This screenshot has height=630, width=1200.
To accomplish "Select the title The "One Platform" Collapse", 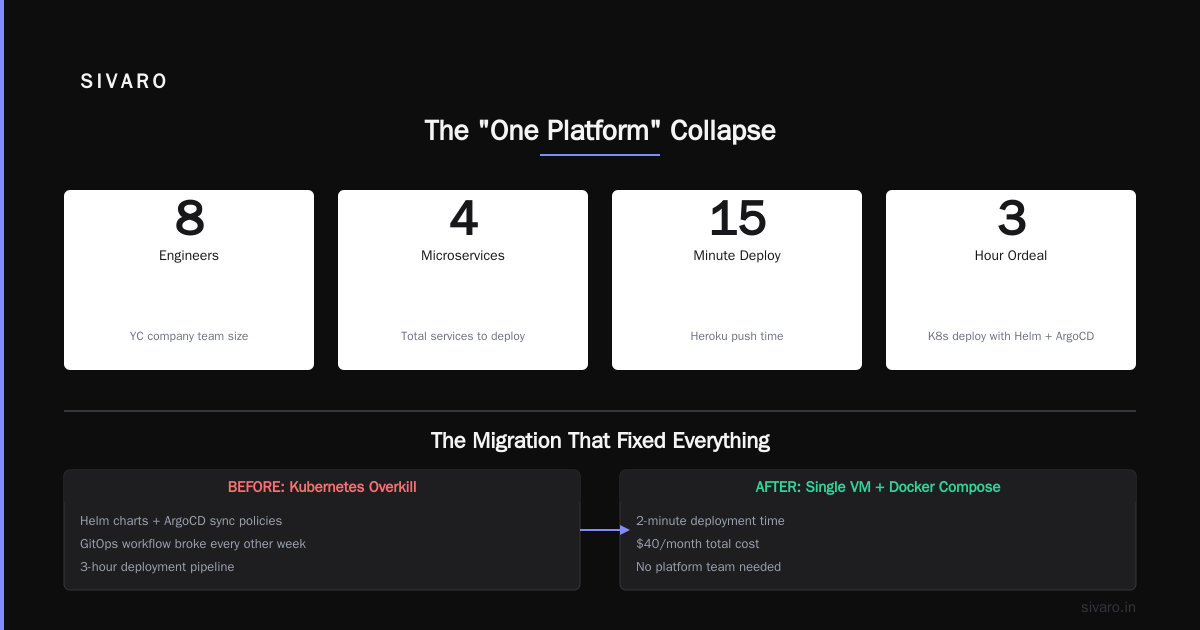I will click(600, 130).
